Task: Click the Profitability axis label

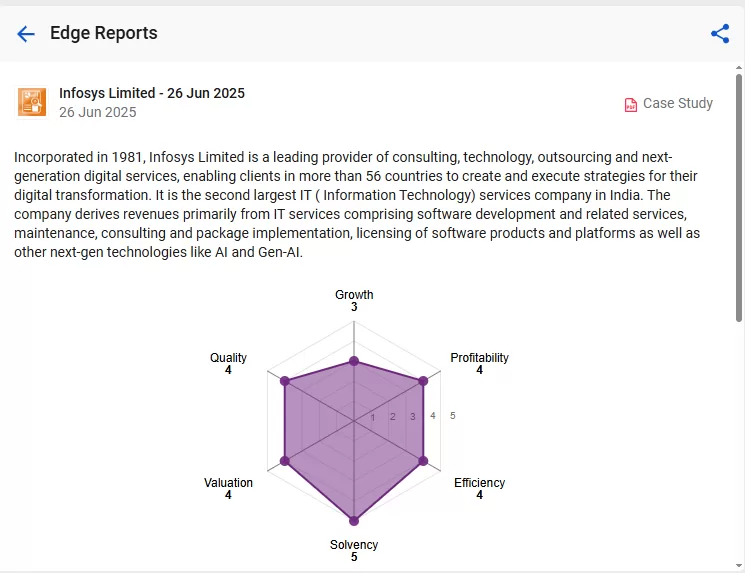Action: coord(479,357)
